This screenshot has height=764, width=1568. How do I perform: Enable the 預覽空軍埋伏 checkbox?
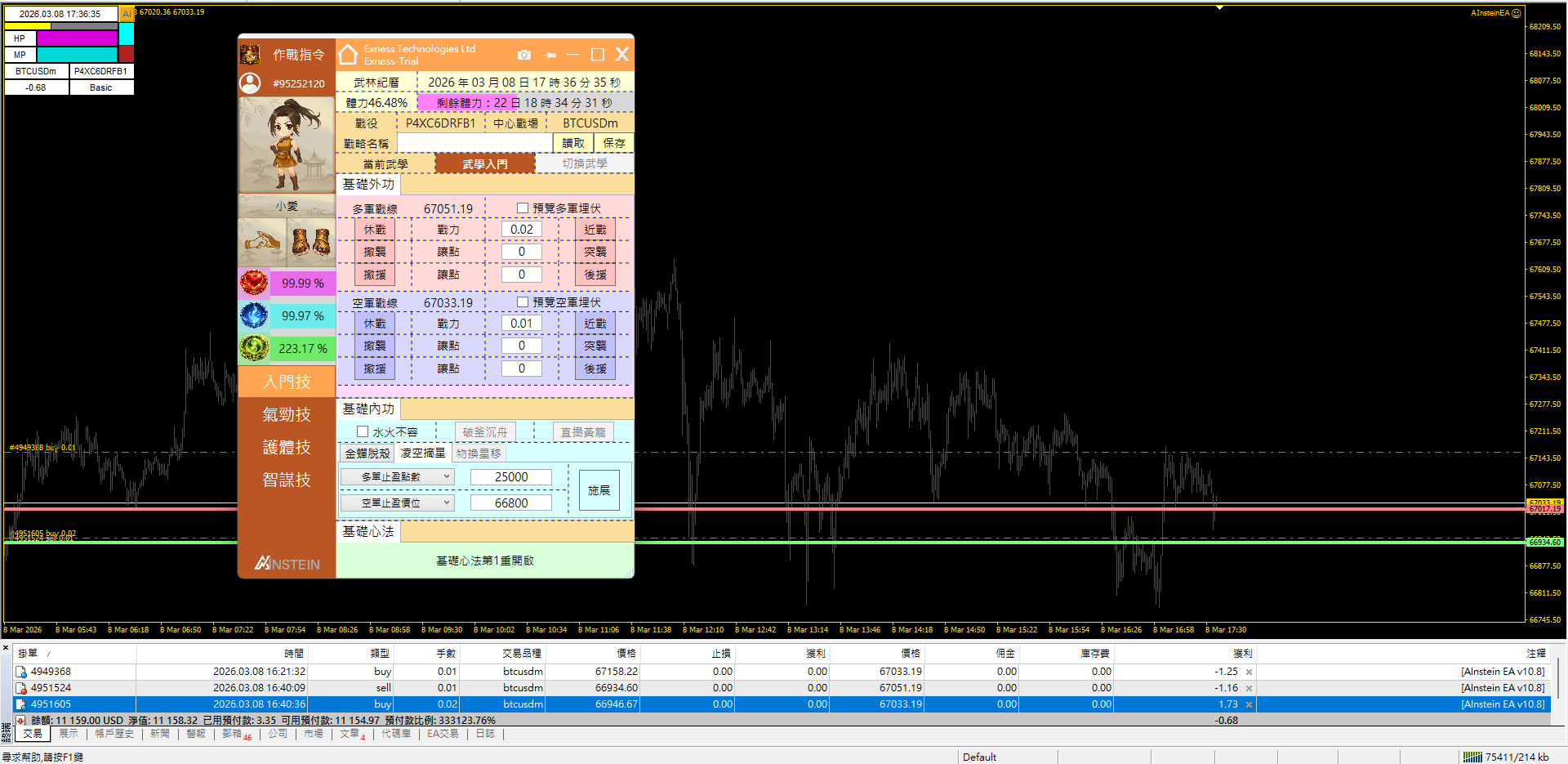(523, 302)
